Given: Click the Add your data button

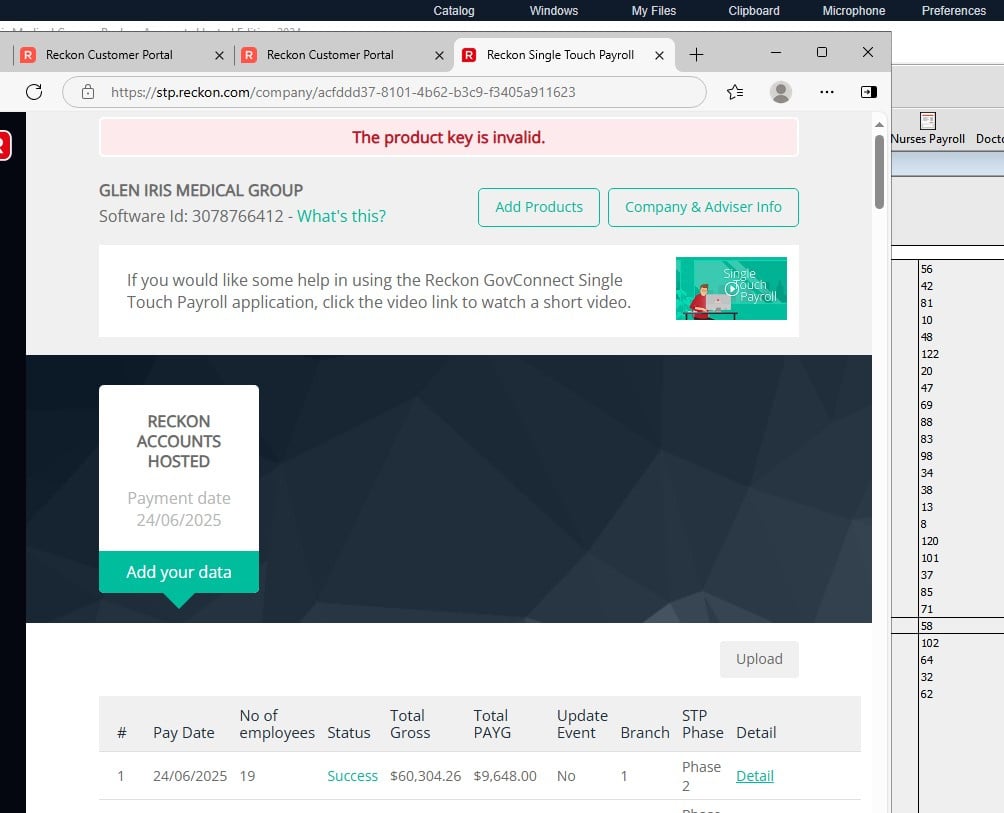Looking at the screenshot, I should [179, 572].
